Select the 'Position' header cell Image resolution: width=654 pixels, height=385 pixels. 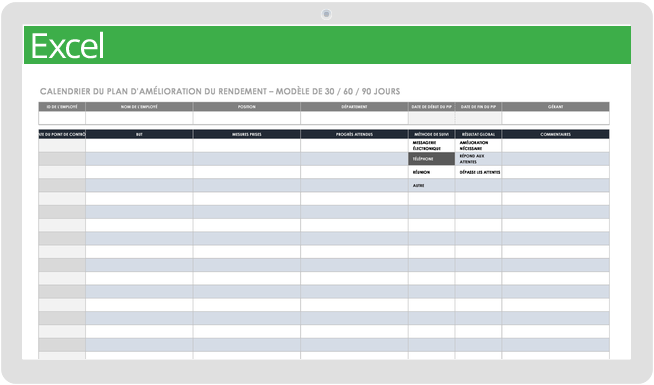(247, 107)
